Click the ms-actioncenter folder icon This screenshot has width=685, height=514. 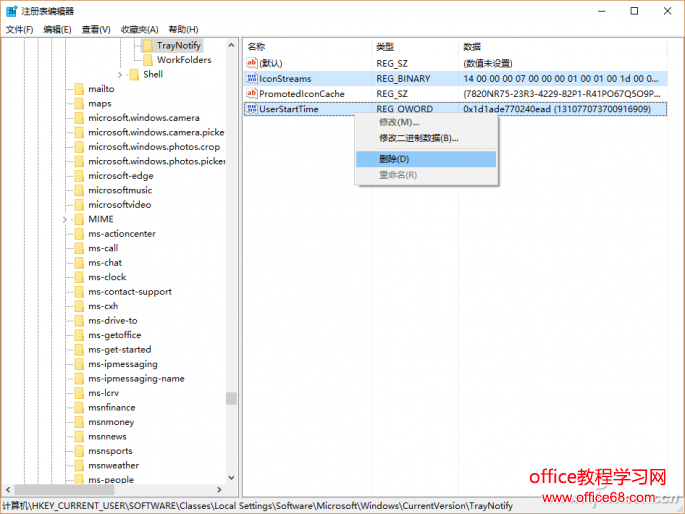click(x=79, y=234)
